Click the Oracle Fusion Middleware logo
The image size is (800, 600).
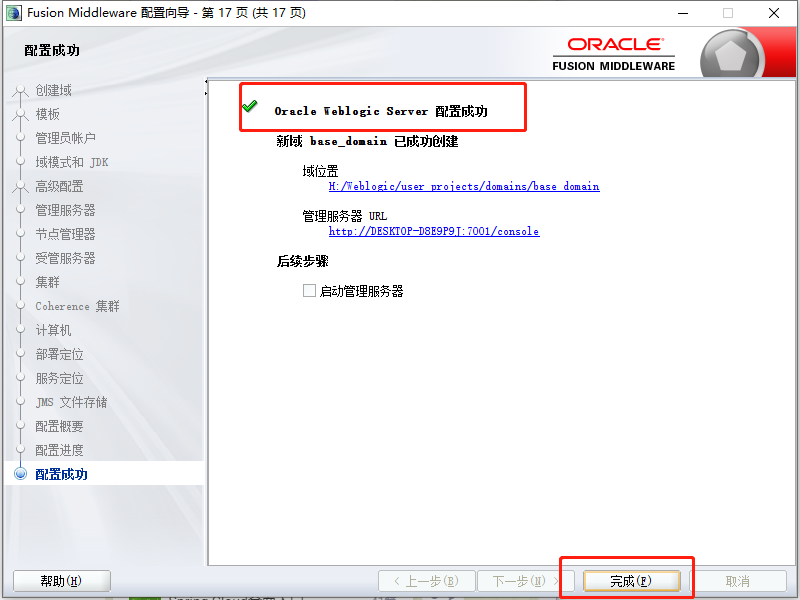pyautogui.click(x=614, y=54)
